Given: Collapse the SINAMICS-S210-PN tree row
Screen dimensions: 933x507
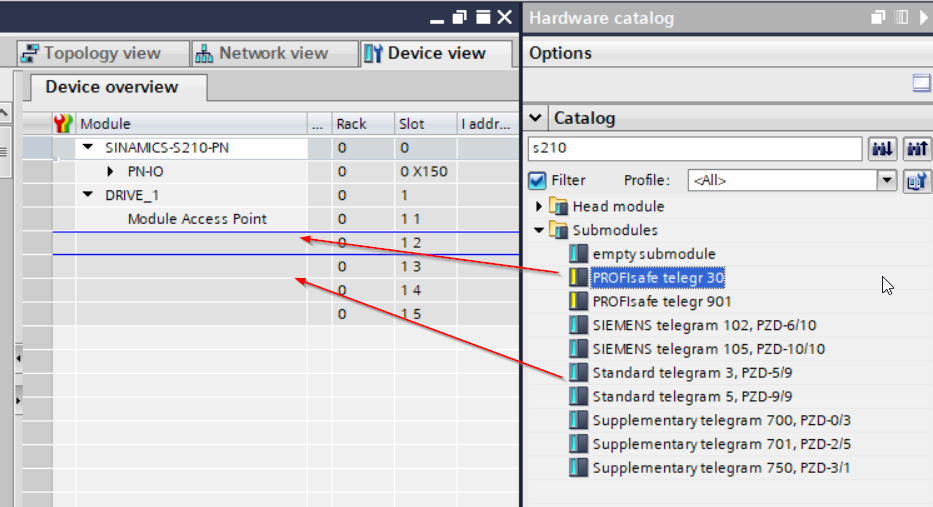Looking at the screenshot, I should click(88, 147).
